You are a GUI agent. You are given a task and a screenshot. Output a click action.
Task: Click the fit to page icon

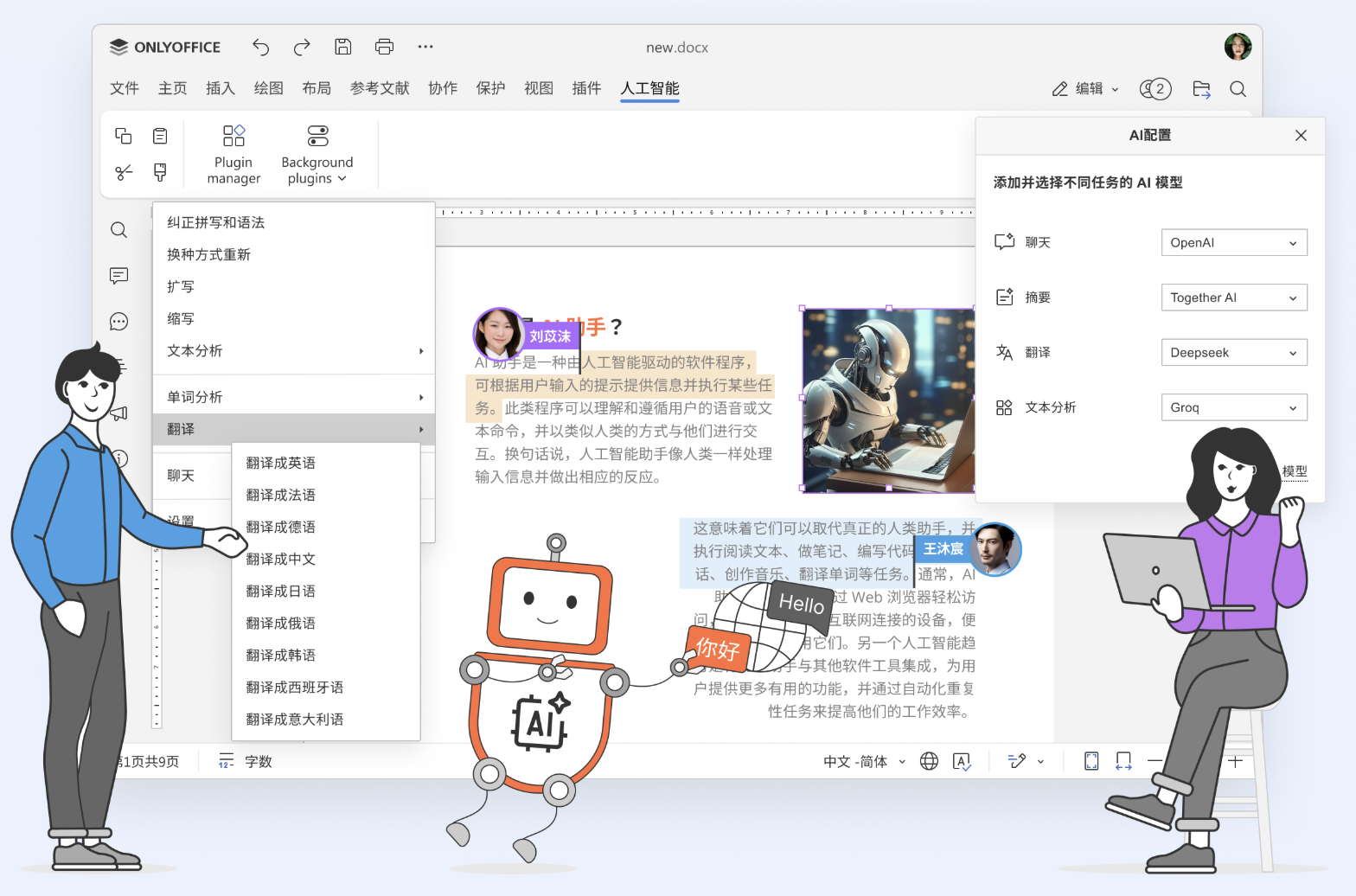point(1091,761)
